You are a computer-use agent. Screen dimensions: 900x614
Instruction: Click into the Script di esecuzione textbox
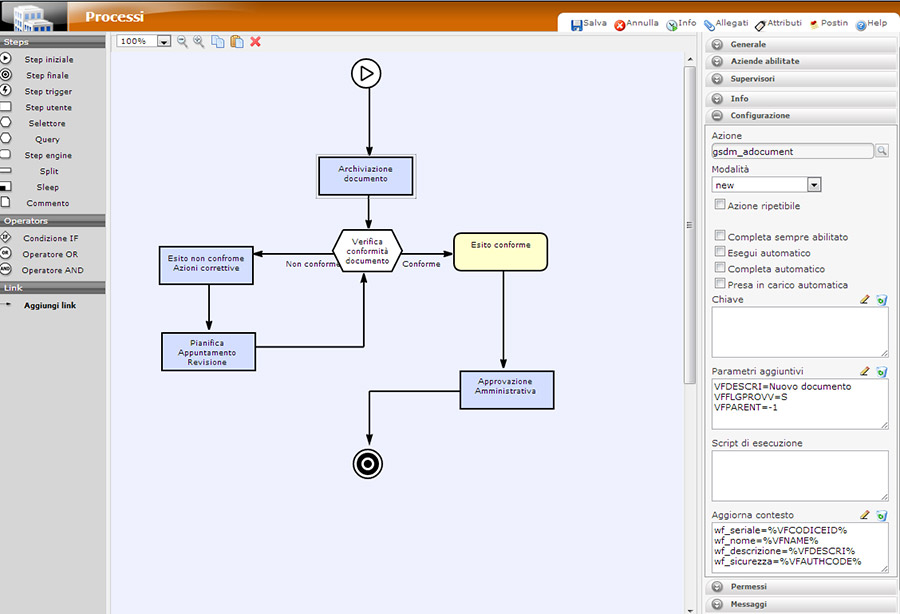tap(799, 475)
